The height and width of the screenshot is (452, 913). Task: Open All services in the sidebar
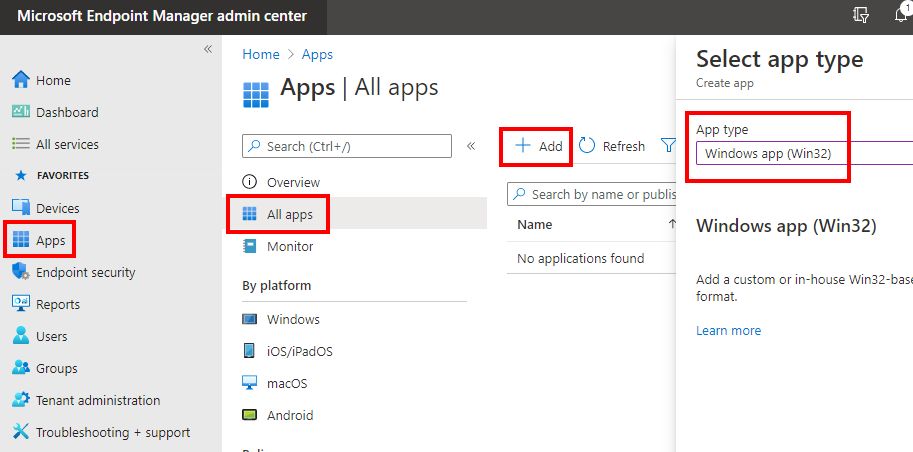[x=67, y=144]
